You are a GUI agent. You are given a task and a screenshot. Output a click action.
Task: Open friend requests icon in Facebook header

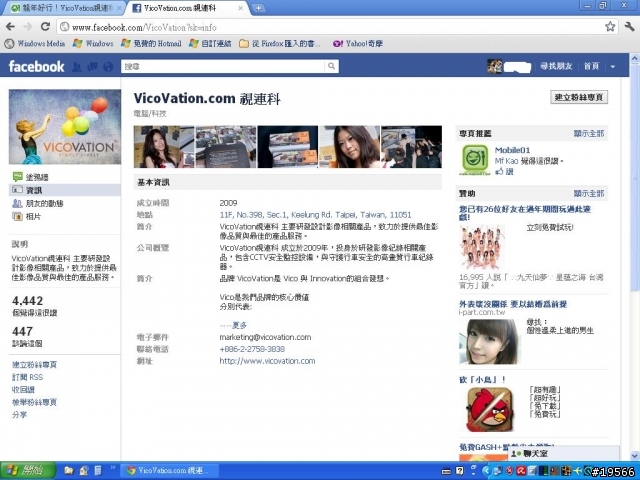click(x=77, y=67)
